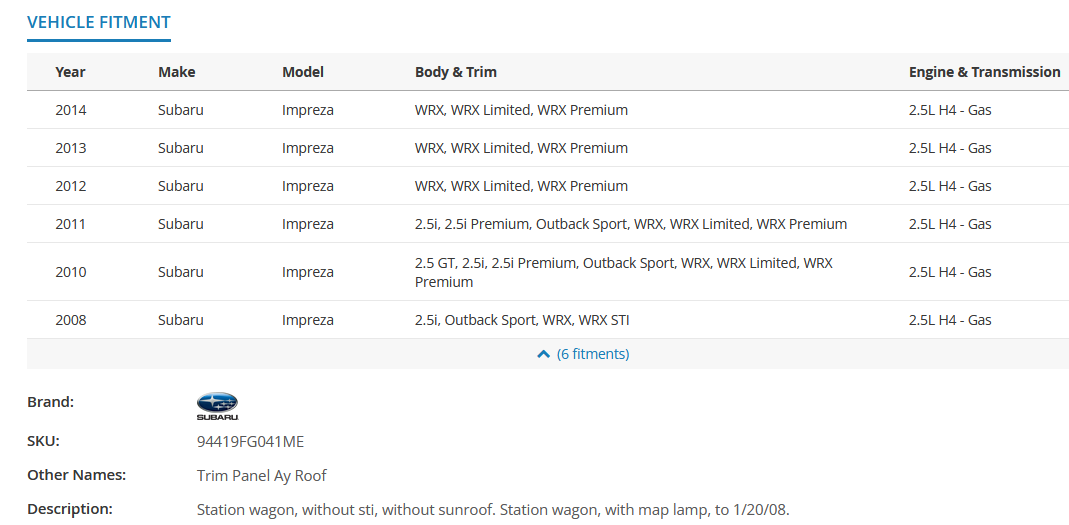This screenshot has height=525, width=1069.
Task: Open the Vehicle Fitment tab heading
Action: tap(99, 22)
